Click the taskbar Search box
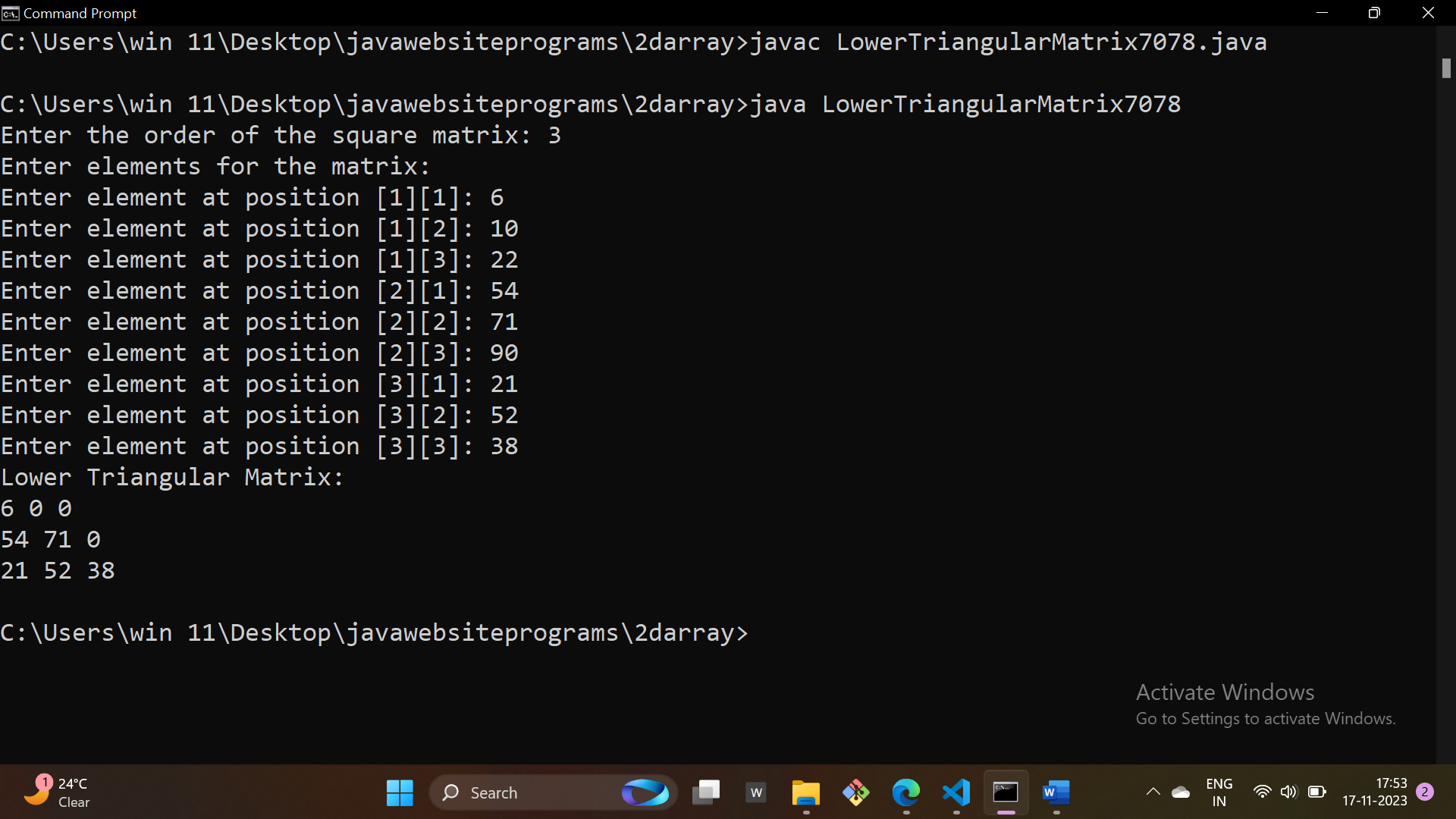Image resolution: width=1456 pixels, height=819 pixels. [531, 792]
